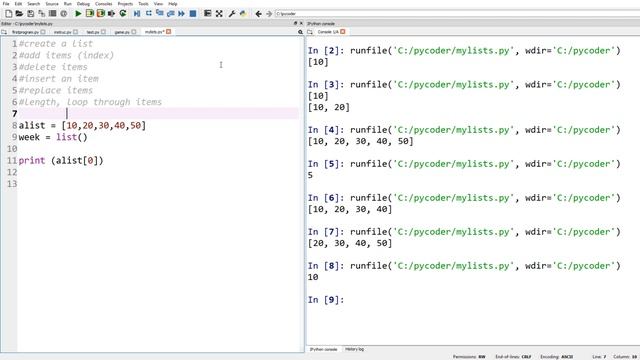Open the Consoles menu
This screenshot has width=640, height=360.
pyautogui.click(x=104, y=4)
